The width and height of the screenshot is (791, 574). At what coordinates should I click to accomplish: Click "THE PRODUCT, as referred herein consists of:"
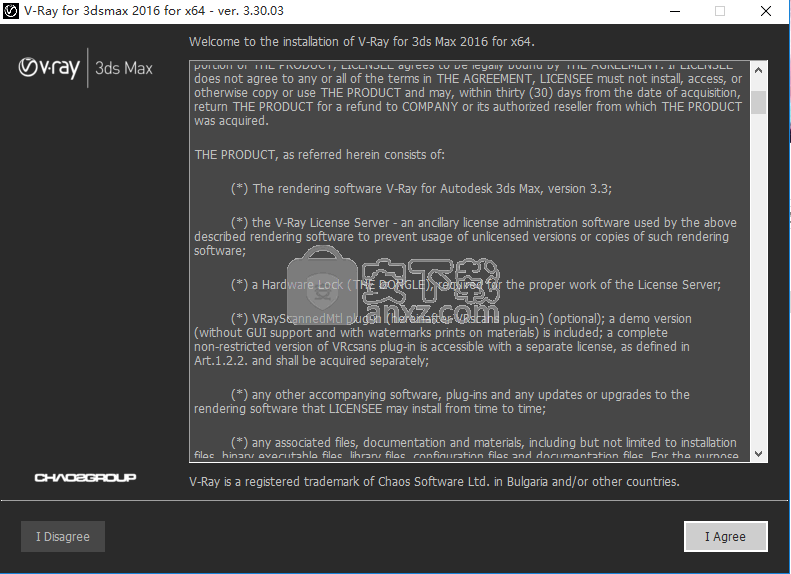point(320,155)
